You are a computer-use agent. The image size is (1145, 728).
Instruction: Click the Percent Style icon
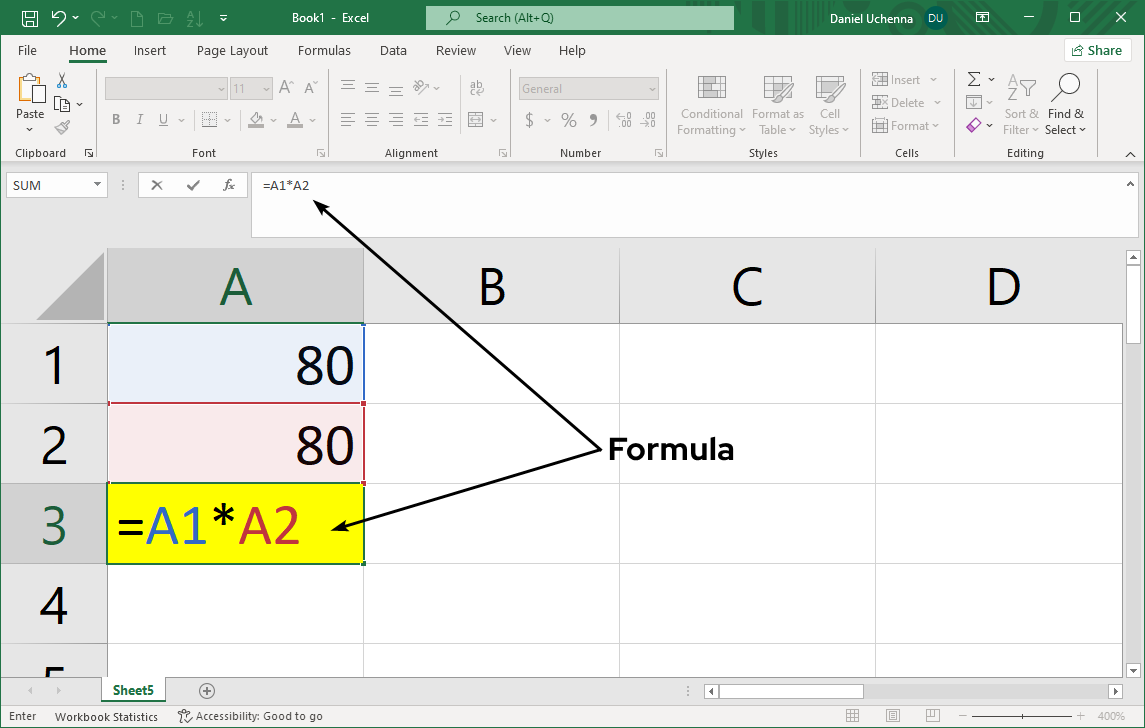tap(568, 119)
